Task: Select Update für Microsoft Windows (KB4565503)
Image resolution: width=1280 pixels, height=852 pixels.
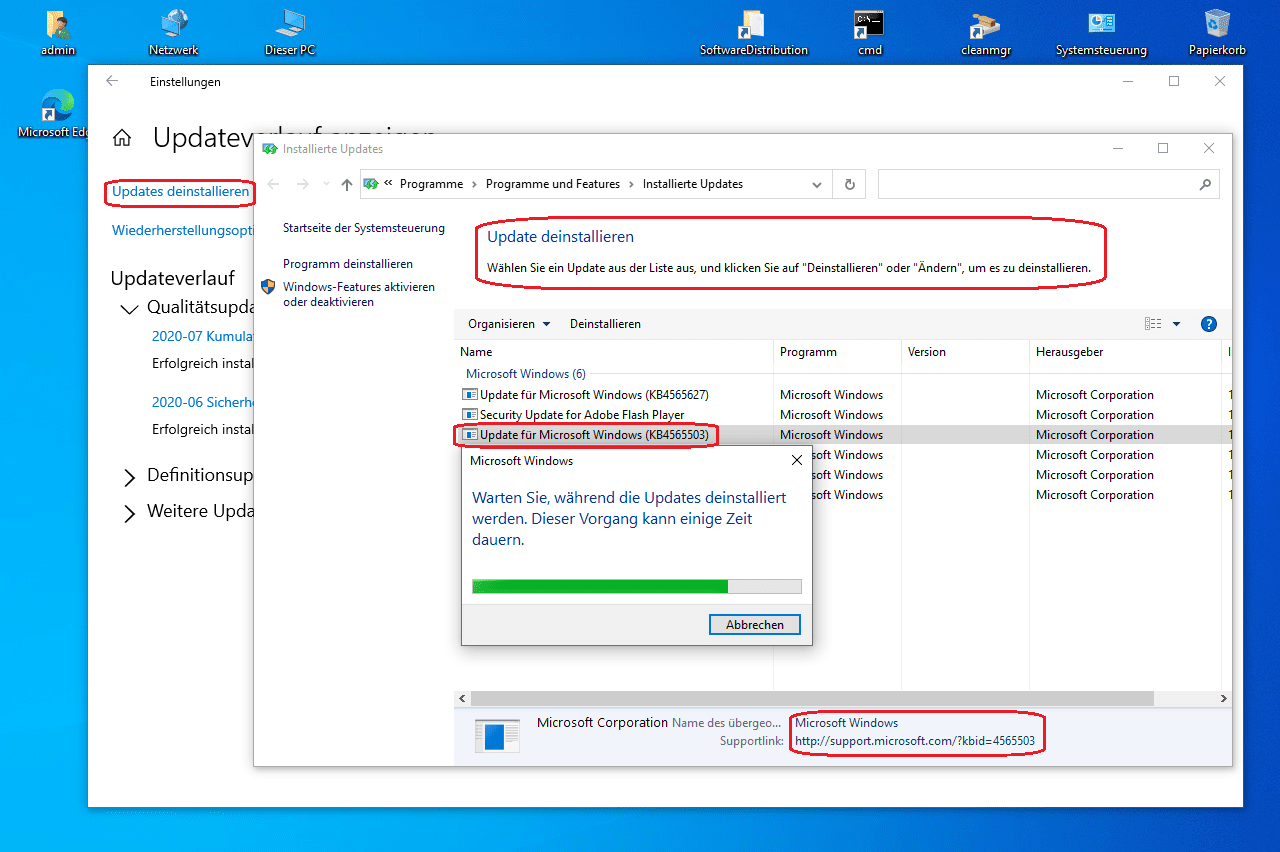Action: pyautogui.click(x=594, y=435)
